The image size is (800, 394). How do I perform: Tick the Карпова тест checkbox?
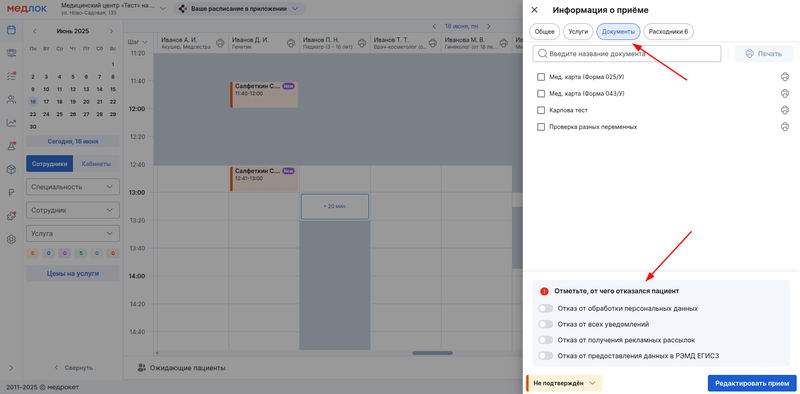[x=541, y=110]
